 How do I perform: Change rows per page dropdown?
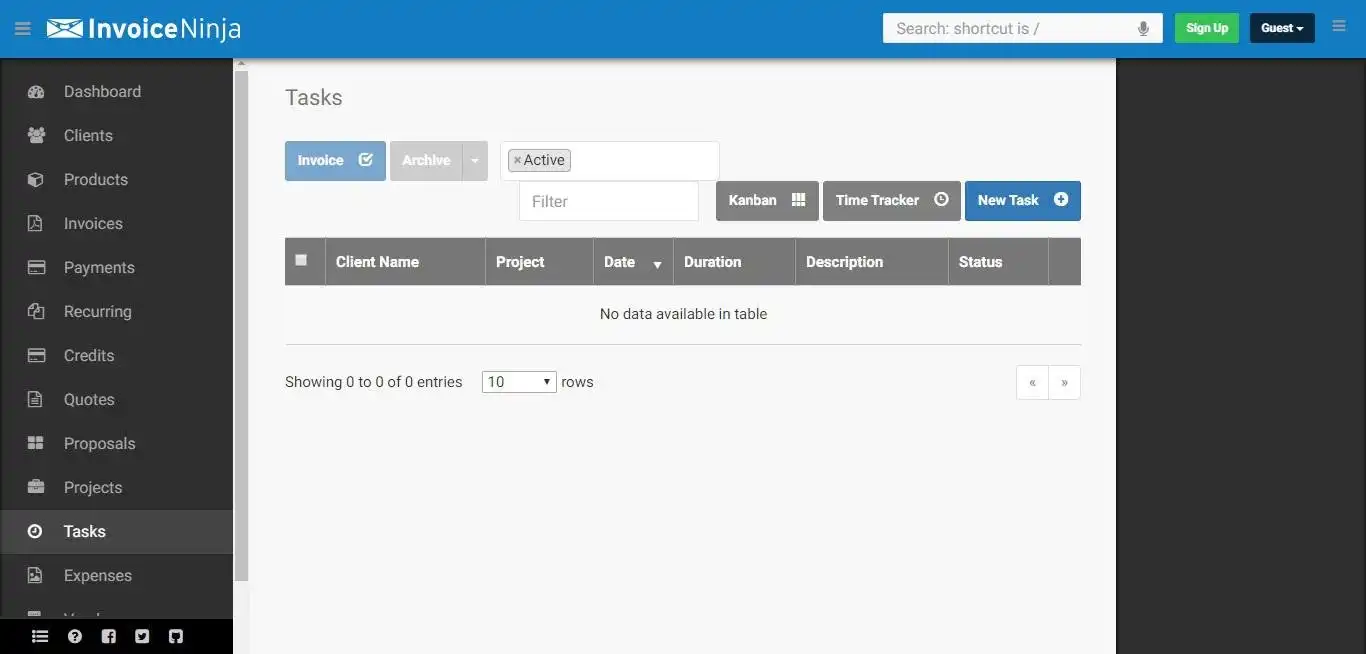tap(518, 381)
